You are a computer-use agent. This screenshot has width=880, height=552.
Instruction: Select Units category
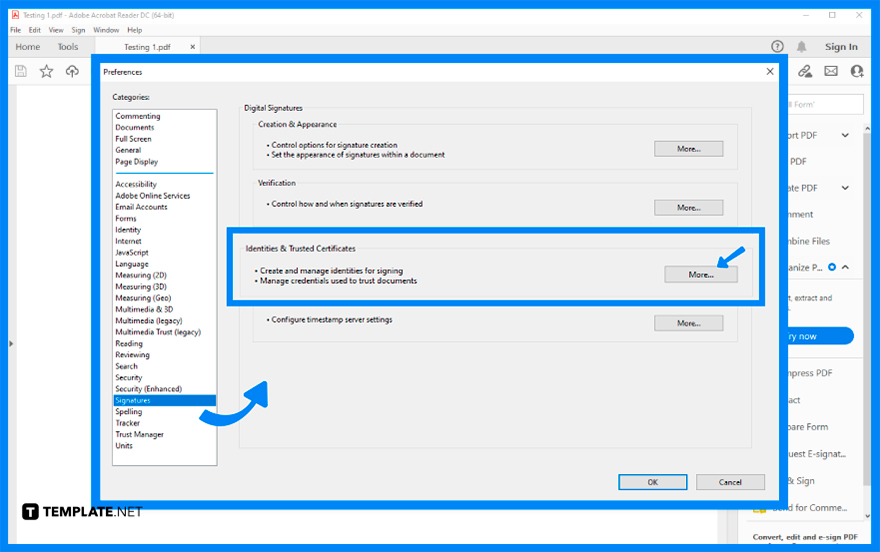[124, 446]
